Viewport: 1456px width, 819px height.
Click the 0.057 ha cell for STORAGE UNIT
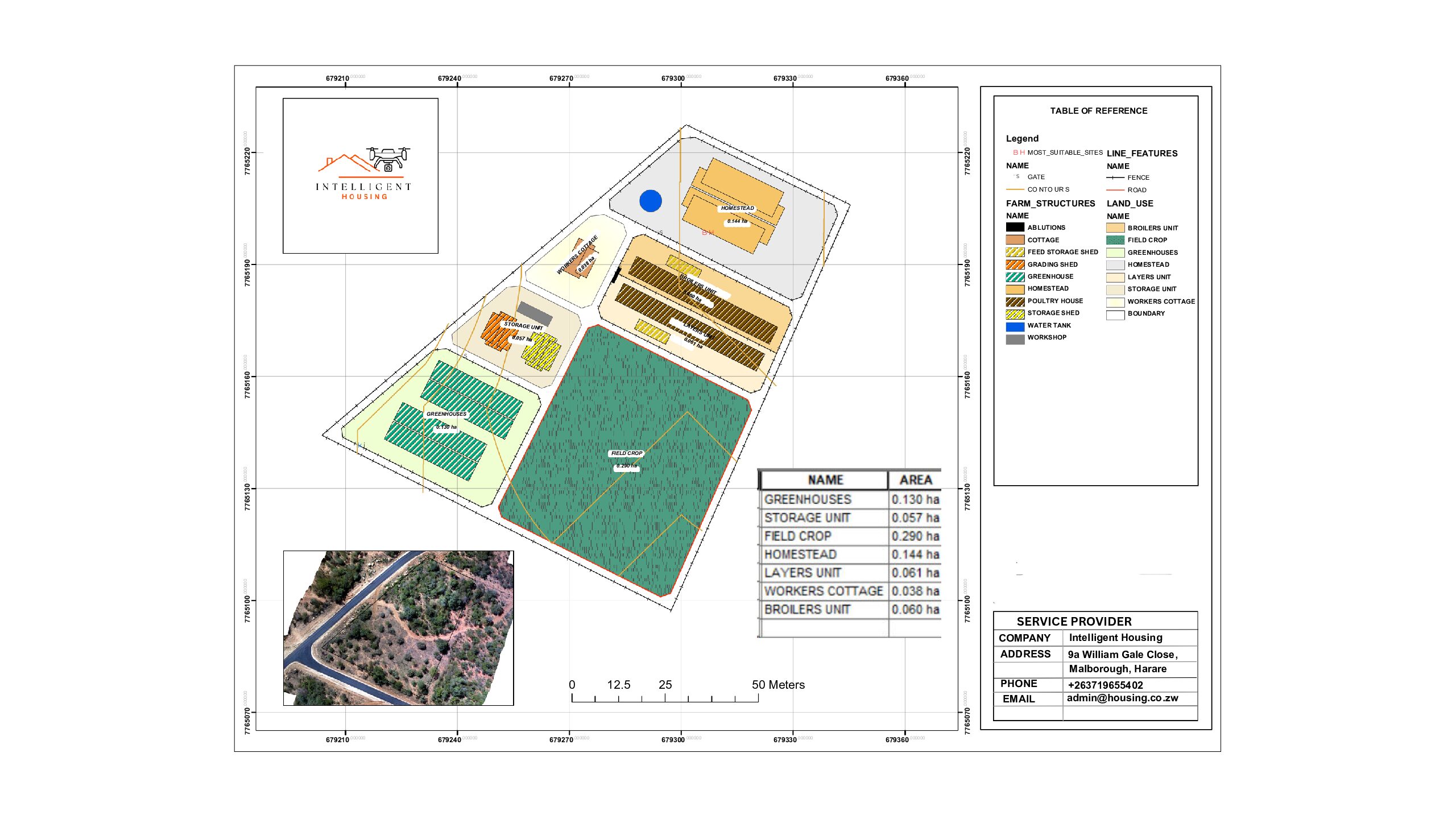coord(915,518)
